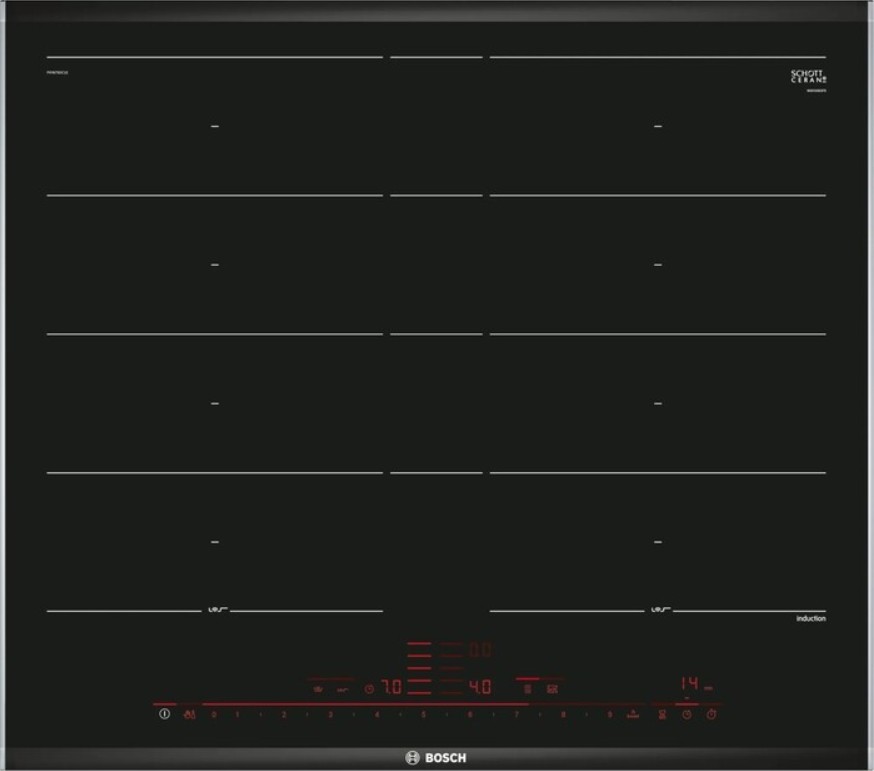Select the upper 0.0 zone display
This screenshot has width=874, height=771.
[480, 650]
